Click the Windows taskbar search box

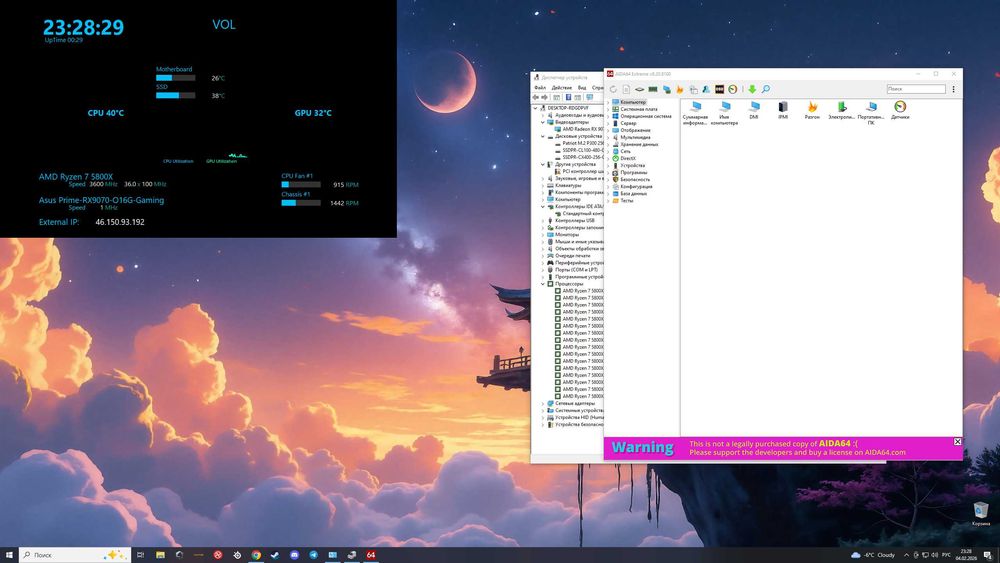(75, 555)
